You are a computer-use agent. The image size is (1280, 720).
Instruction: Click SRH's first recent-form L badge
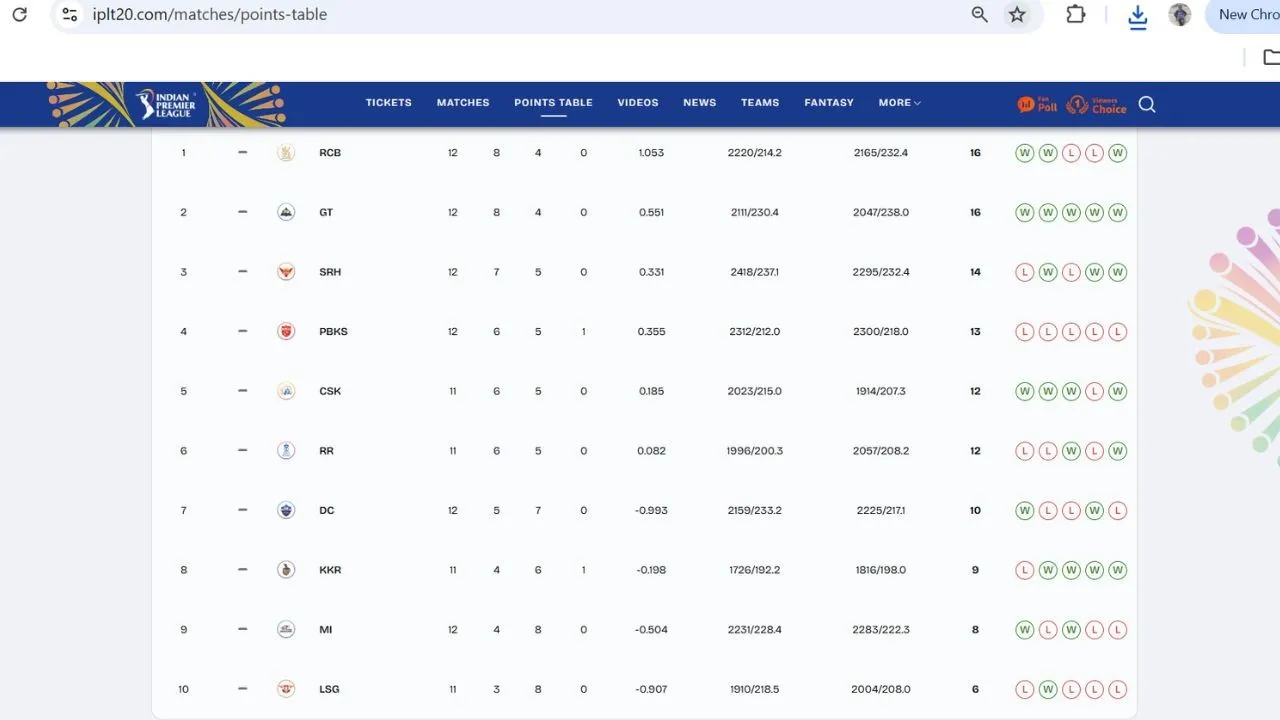pyautogui.click(x=1024, y=272)
